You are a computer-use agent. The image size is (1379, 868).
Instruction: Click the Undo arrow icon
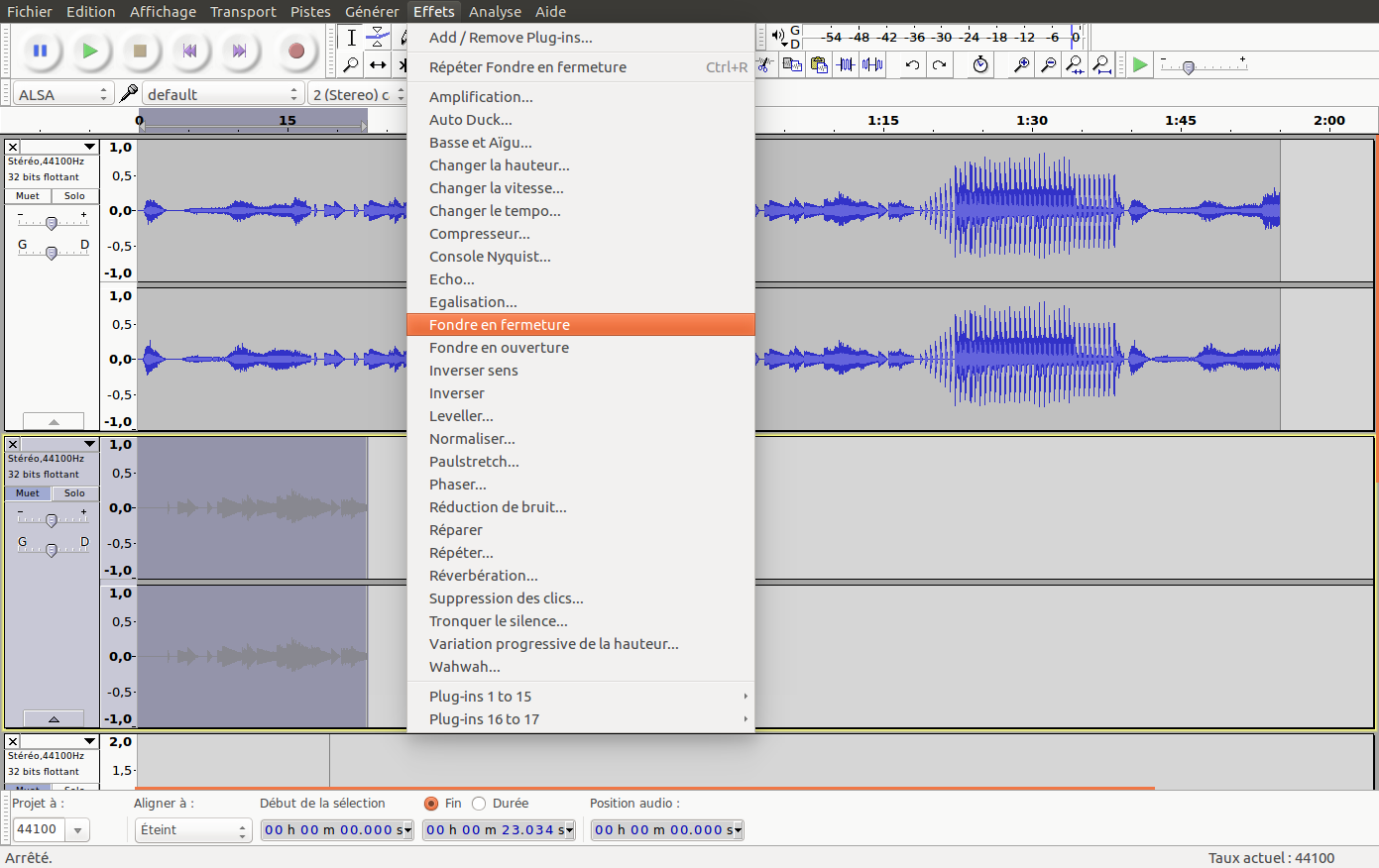(912, 65)
